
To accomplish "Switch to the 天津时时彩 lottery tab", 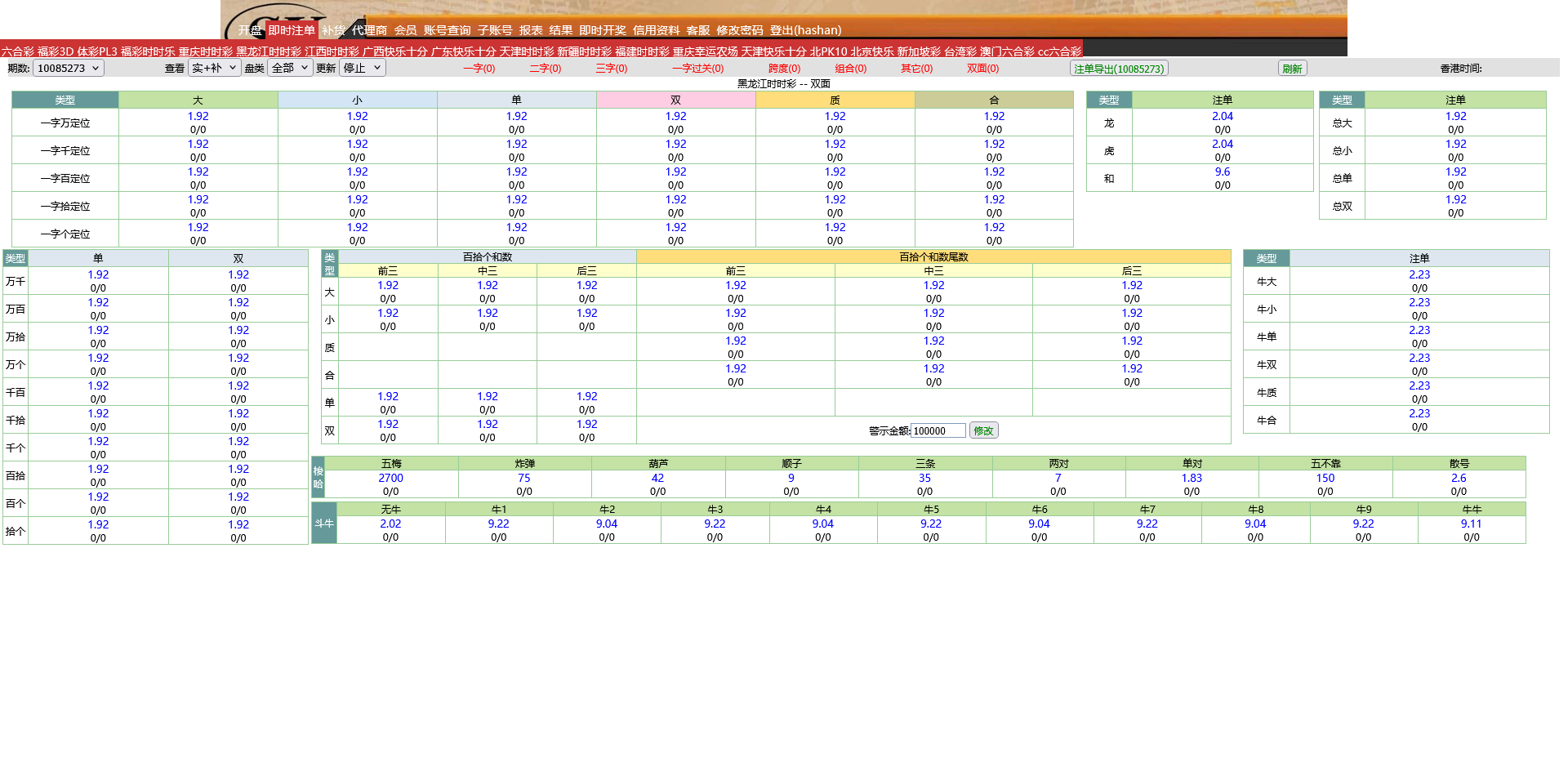I will (527, 51).
